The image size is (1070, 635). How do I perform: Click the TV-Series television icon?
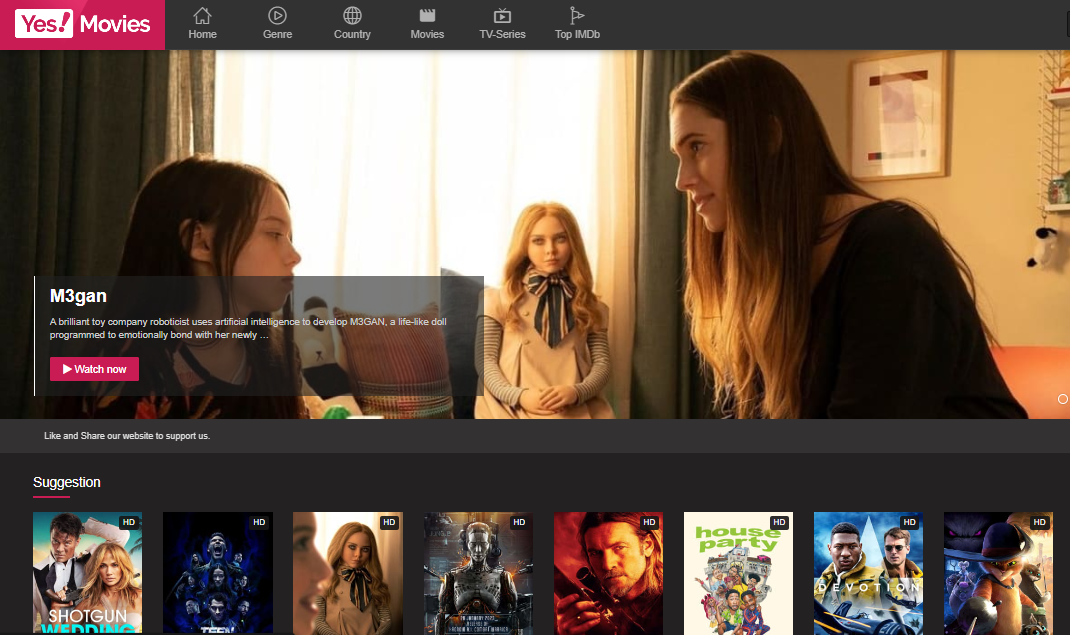click(502, 15)
